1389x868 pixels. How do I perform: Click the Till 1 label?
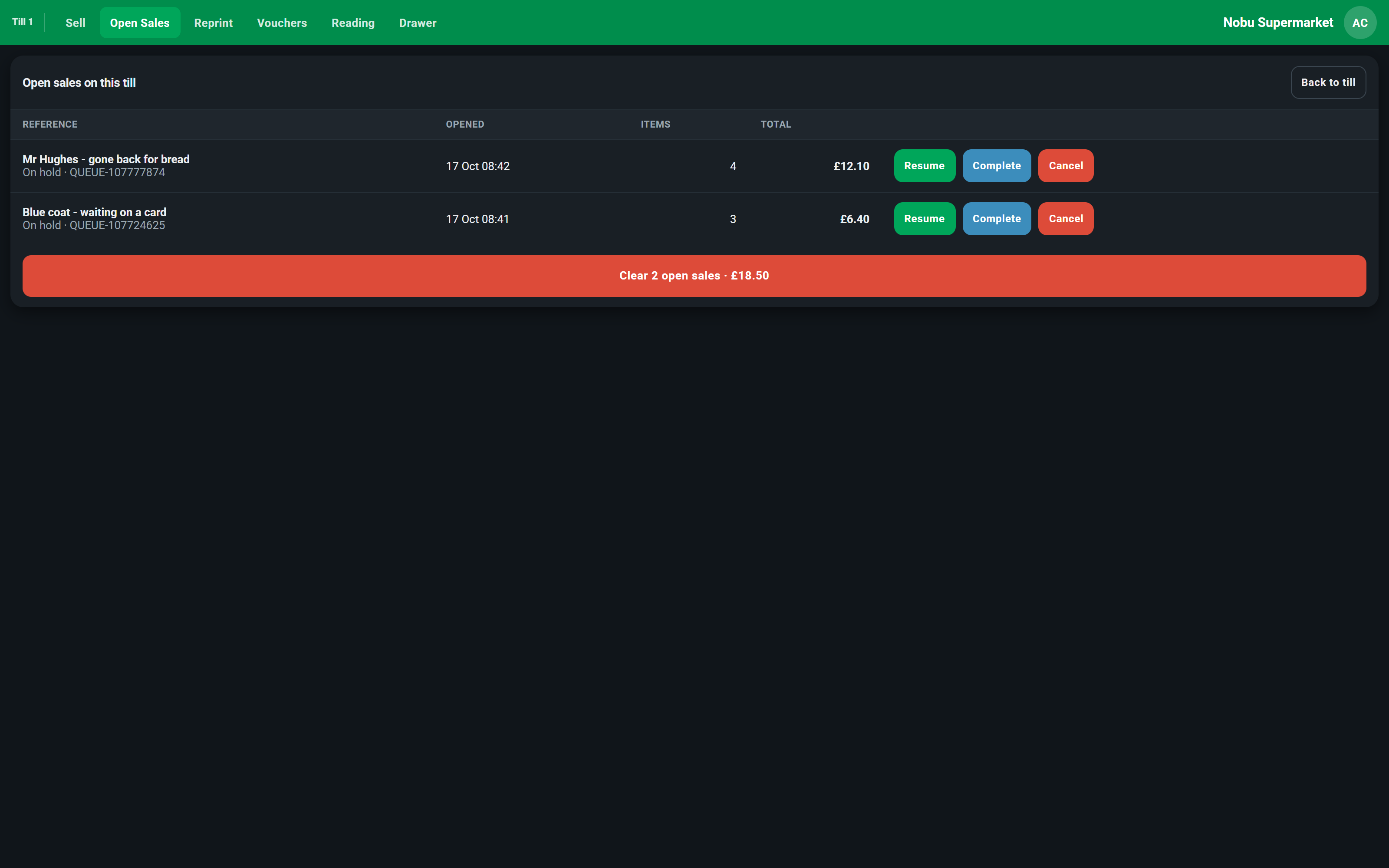coord(23,22)
